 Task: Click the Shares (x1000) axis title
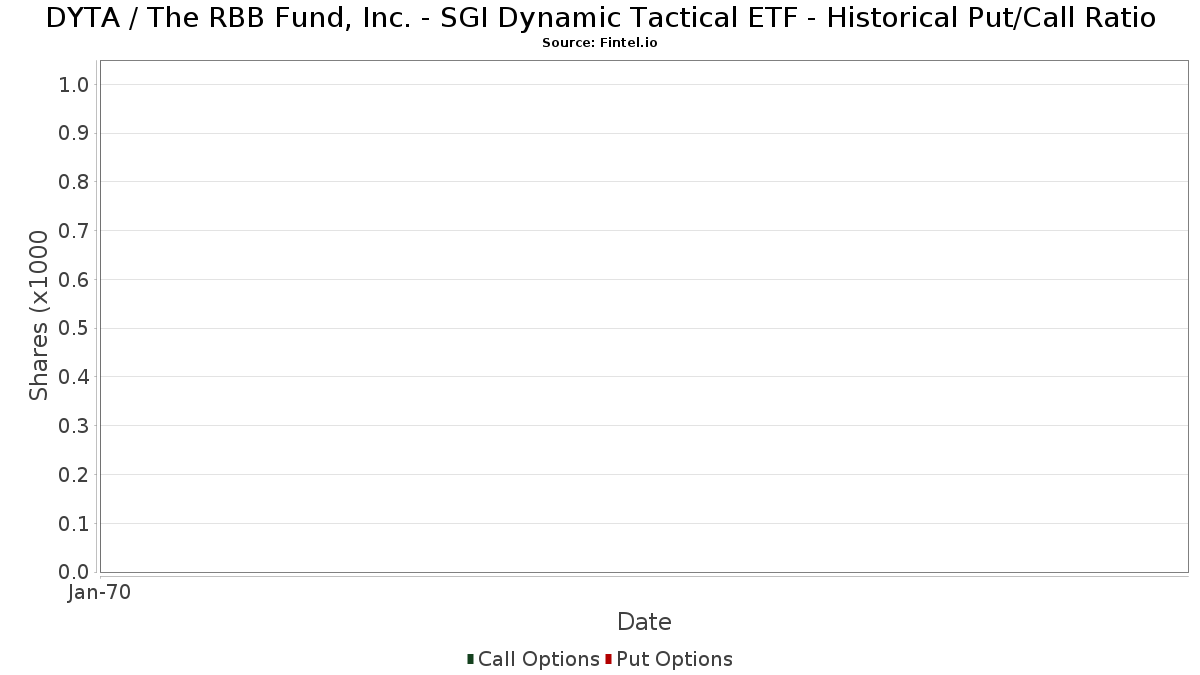point(39,315)
